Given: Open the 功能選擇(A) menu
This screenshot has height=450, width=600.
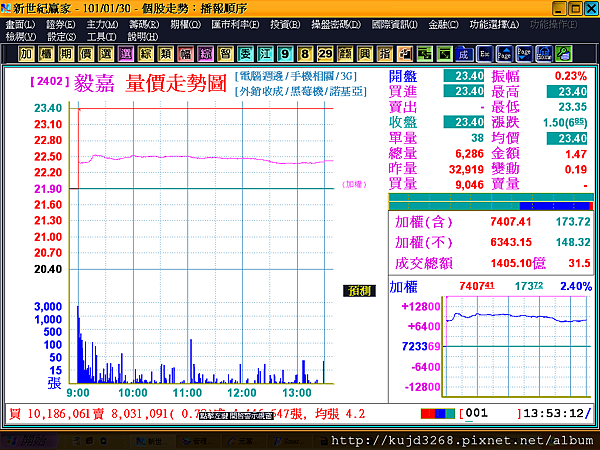Looking at the screenshot, I should (x=494, y=25).
